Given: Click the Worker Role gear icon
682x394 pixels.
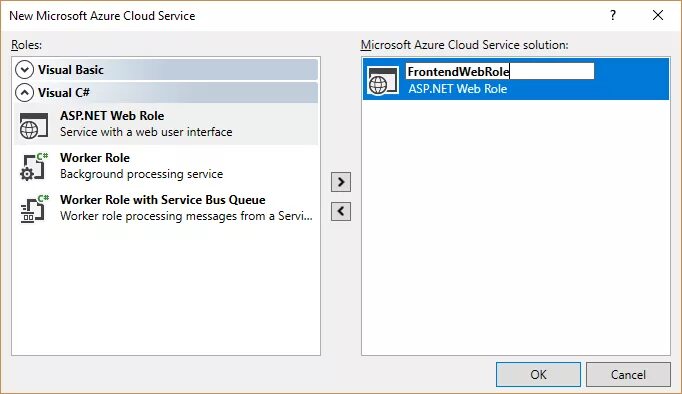Looking at the screenshot, I should tap(34, 166).
